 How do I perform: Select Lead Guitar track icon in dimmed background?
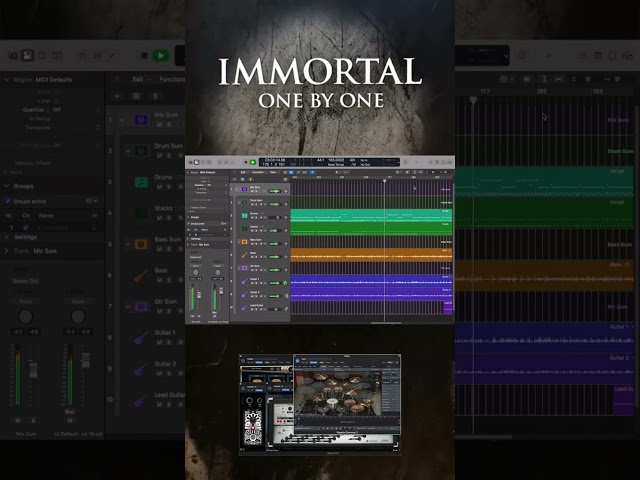(141, 400)
